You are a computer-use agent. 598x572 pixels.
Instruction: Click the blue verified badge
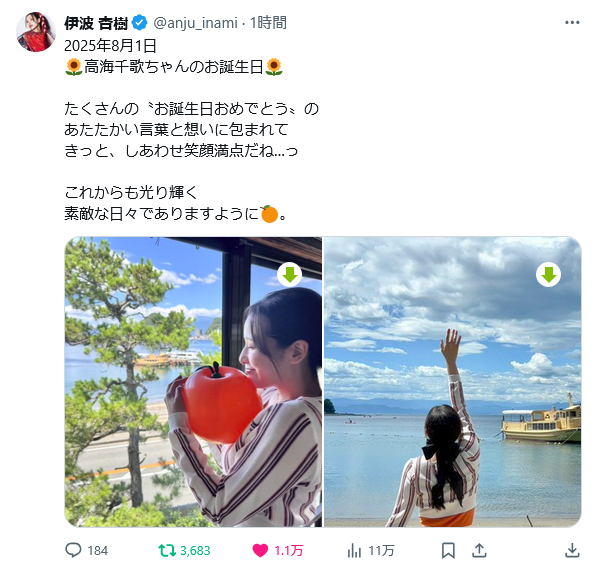click(140, 23)
